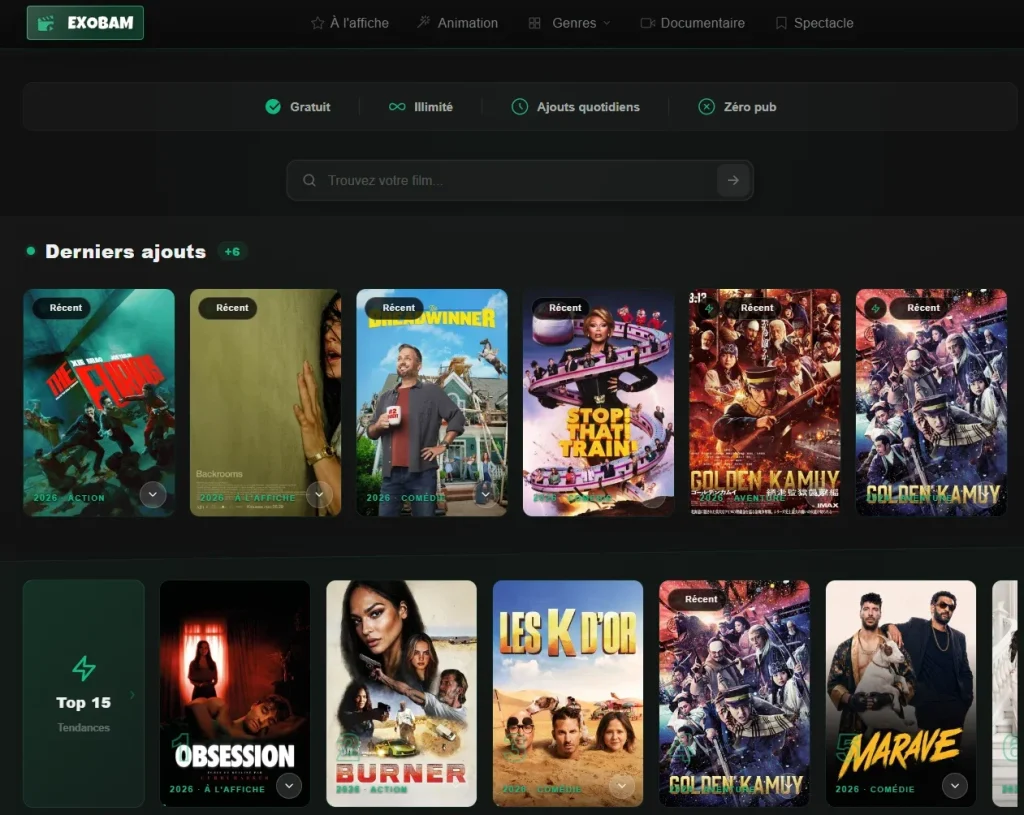Click the Zéro pub circled-x badge

706,106
